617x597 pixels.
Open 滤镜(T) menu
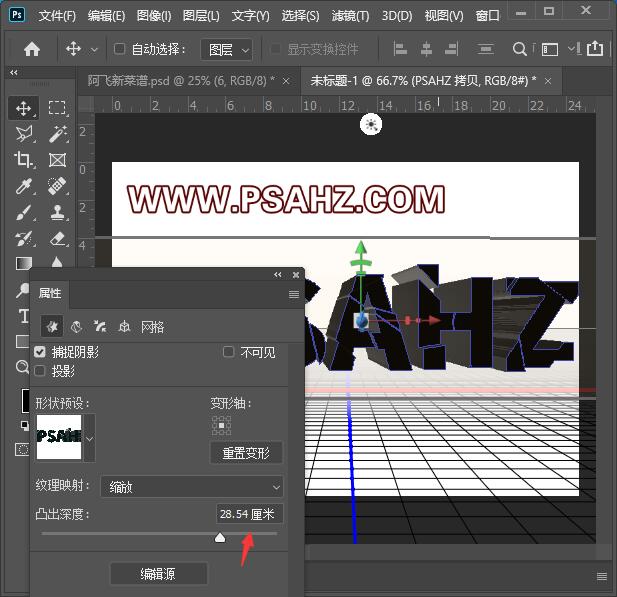350,16
